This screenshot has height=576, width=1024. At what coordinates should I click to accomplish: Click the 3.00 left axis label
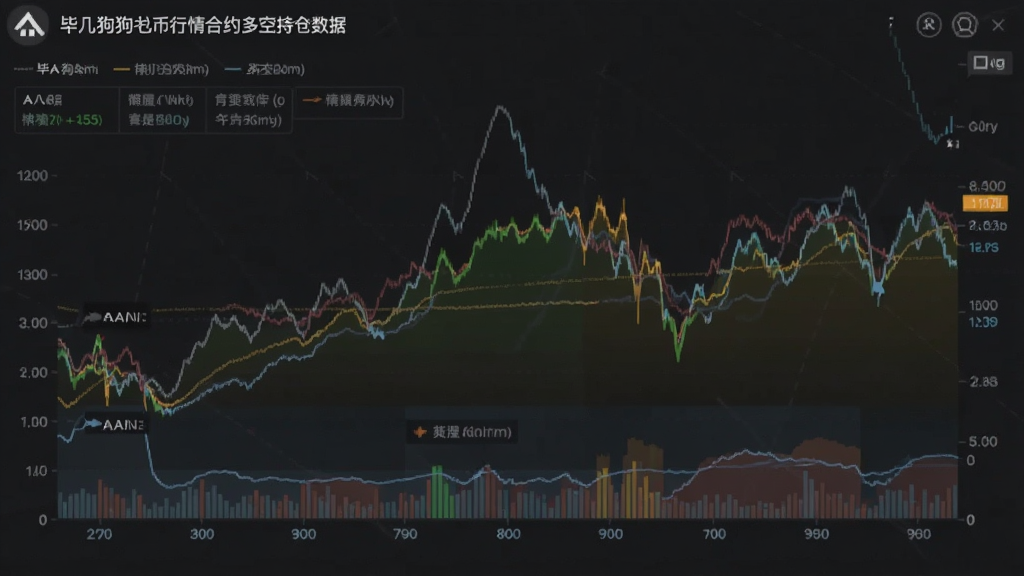(33, 323)
